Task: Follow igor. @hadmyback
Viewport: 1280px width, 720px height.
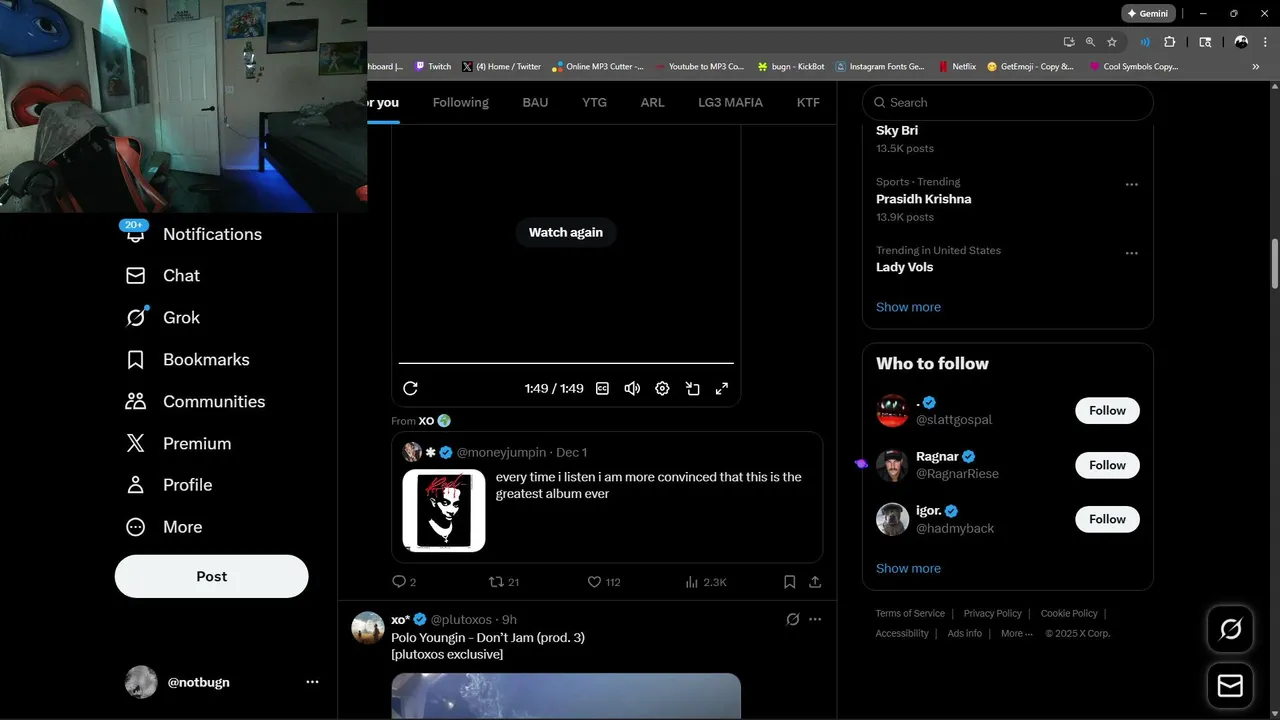Action: (1107, 519)
